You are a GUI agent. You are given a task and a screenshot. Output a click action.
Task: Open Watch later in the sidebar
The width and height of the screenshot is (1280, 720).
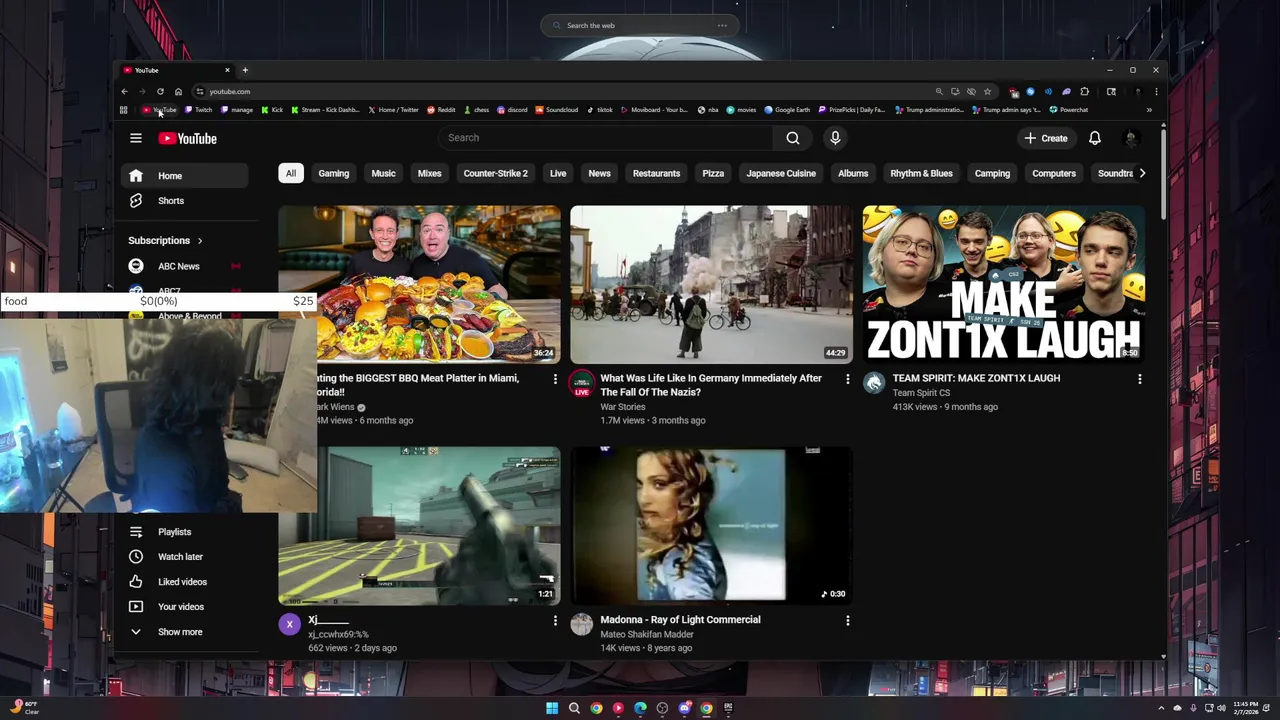(x=185, y=557)
